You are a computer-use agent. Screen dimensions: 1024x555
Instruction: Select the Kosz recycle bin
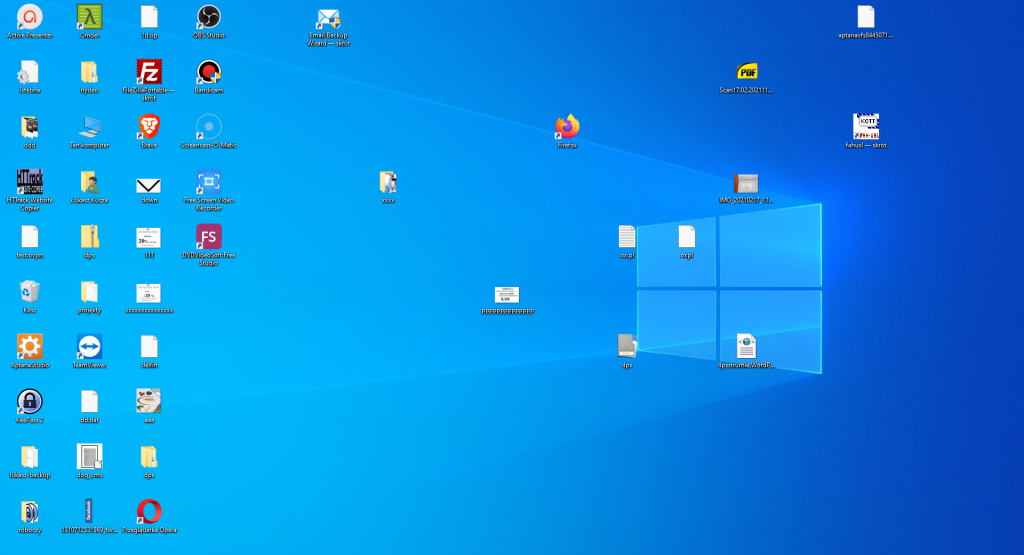point(29,291)
